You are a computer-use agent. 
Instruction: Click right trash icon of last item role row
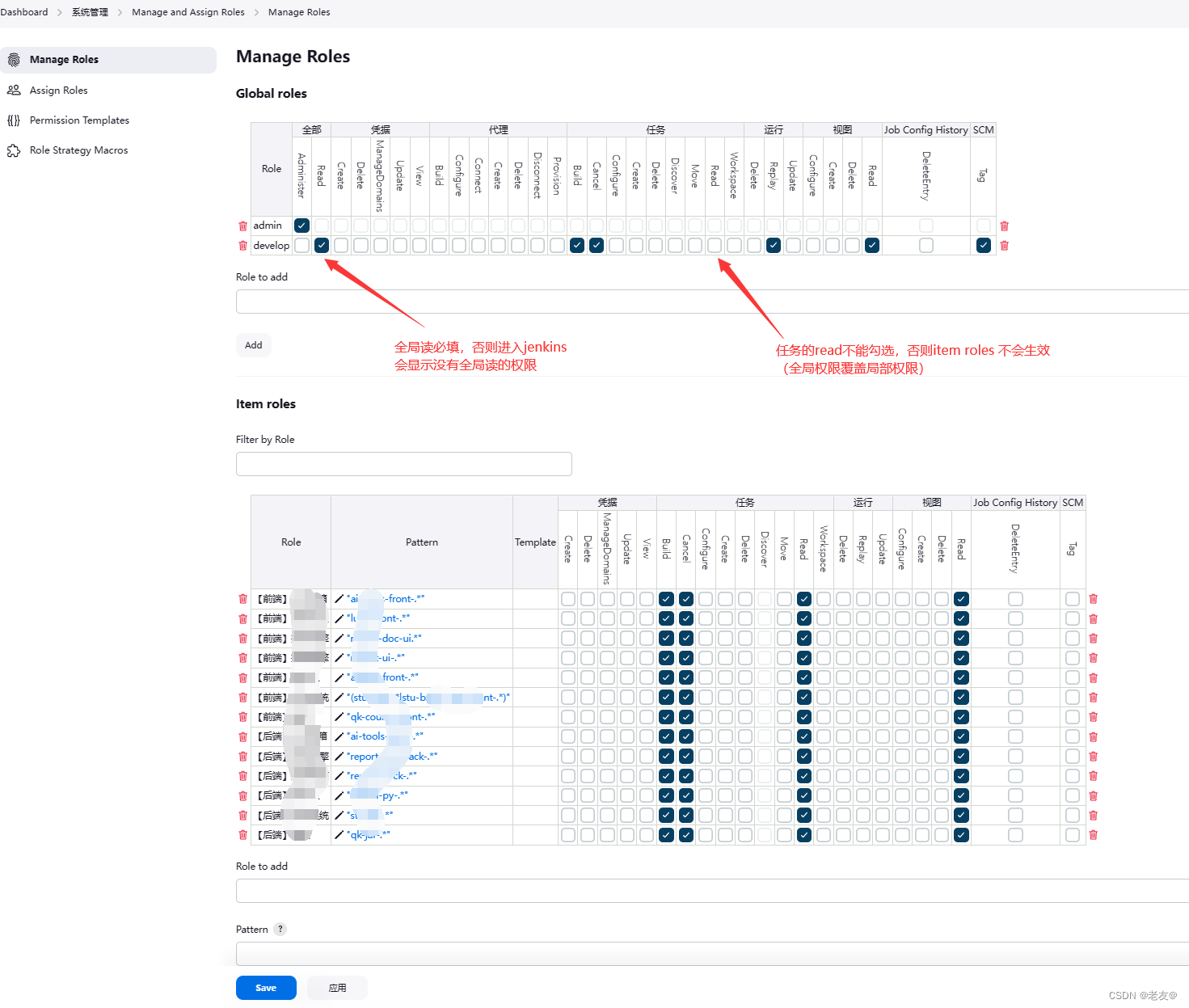coord(1094,835)
